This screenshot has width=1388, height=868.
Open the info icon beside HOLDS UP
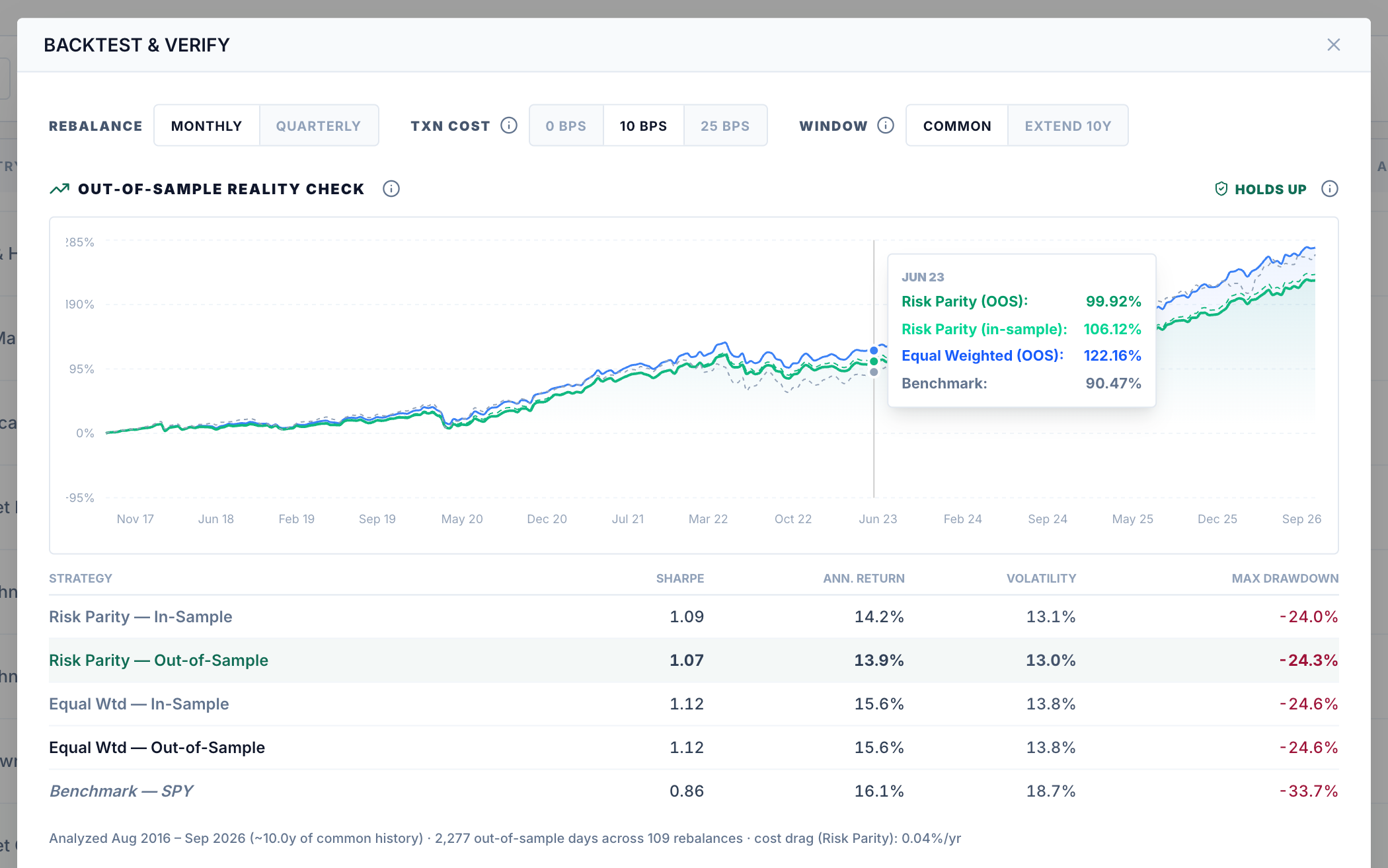click(x=1330, y=189)
